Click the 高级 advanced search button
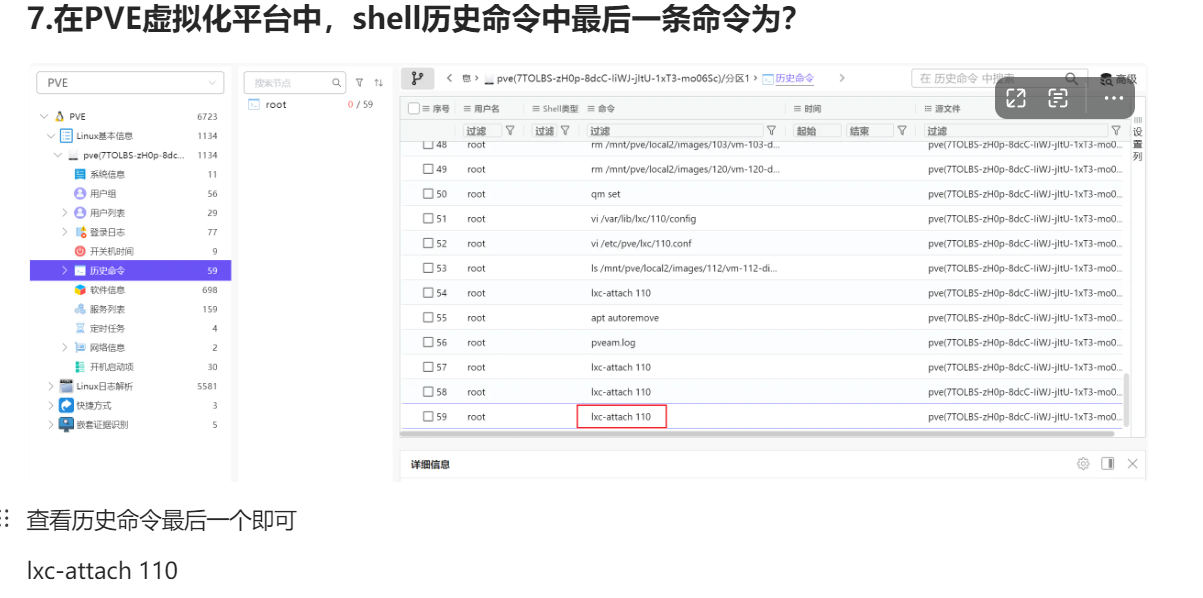The height and width of the screenshot is (598, 1203). pyautogui.click(x=1119, y=80)
